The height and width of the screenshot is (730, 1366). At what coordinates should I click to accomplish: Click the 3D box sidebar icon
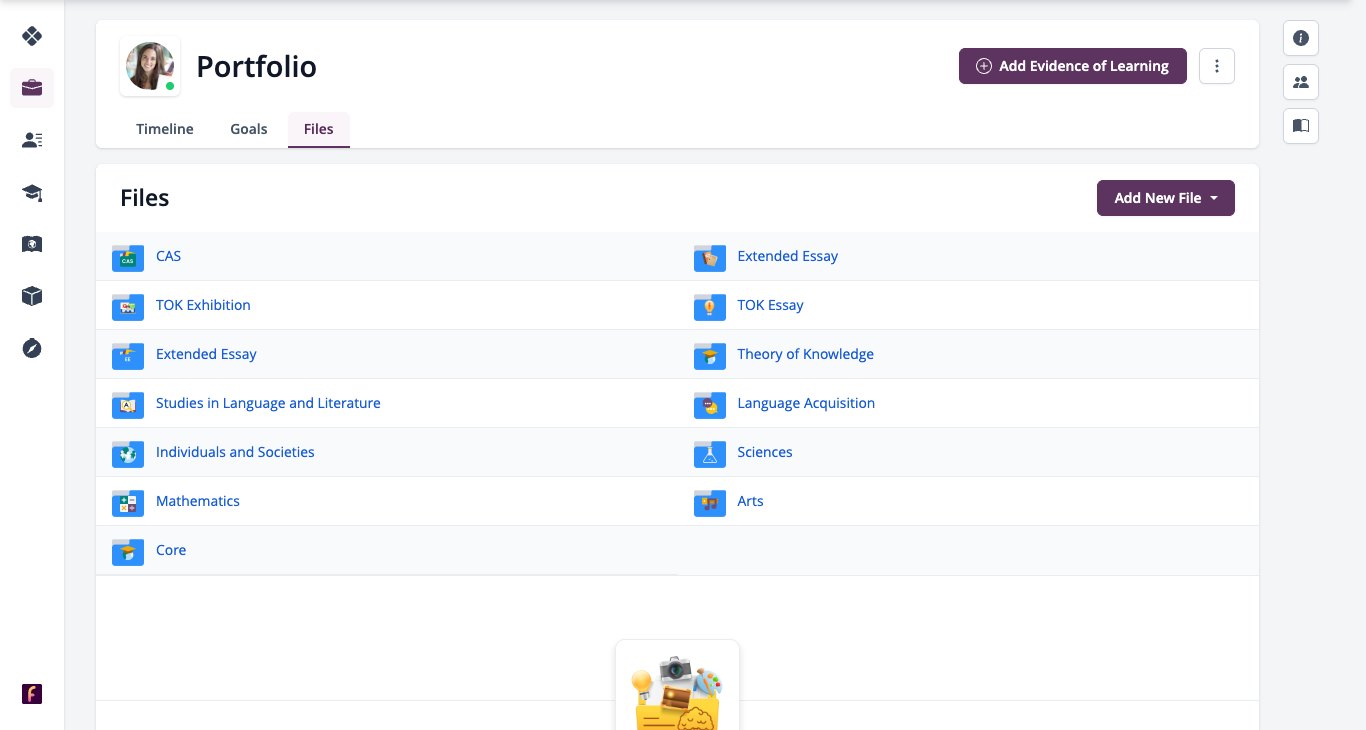point(32,296)
